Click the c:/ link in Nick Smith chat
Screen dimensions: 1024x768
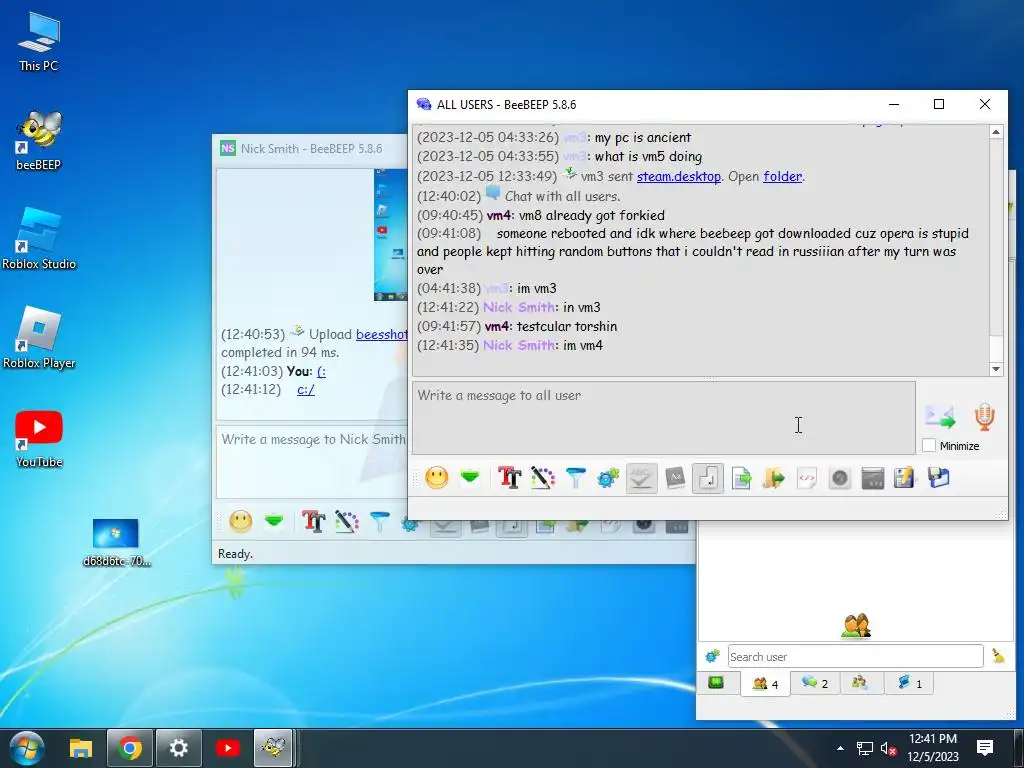pos(306,390)
